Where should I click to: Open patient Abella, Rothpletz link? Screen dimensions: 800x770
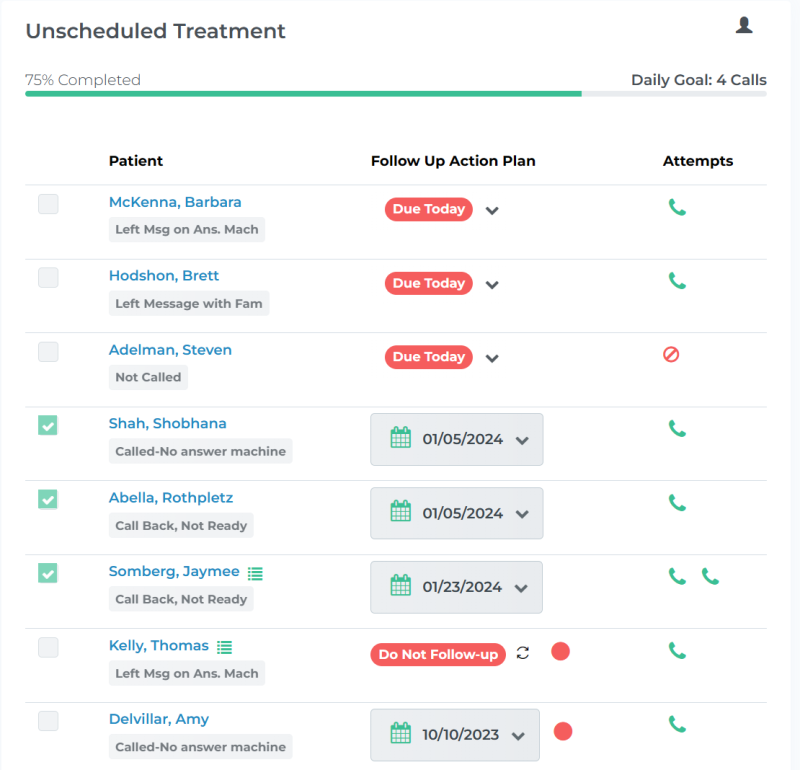pyautogui.click(x=170, y=498)
